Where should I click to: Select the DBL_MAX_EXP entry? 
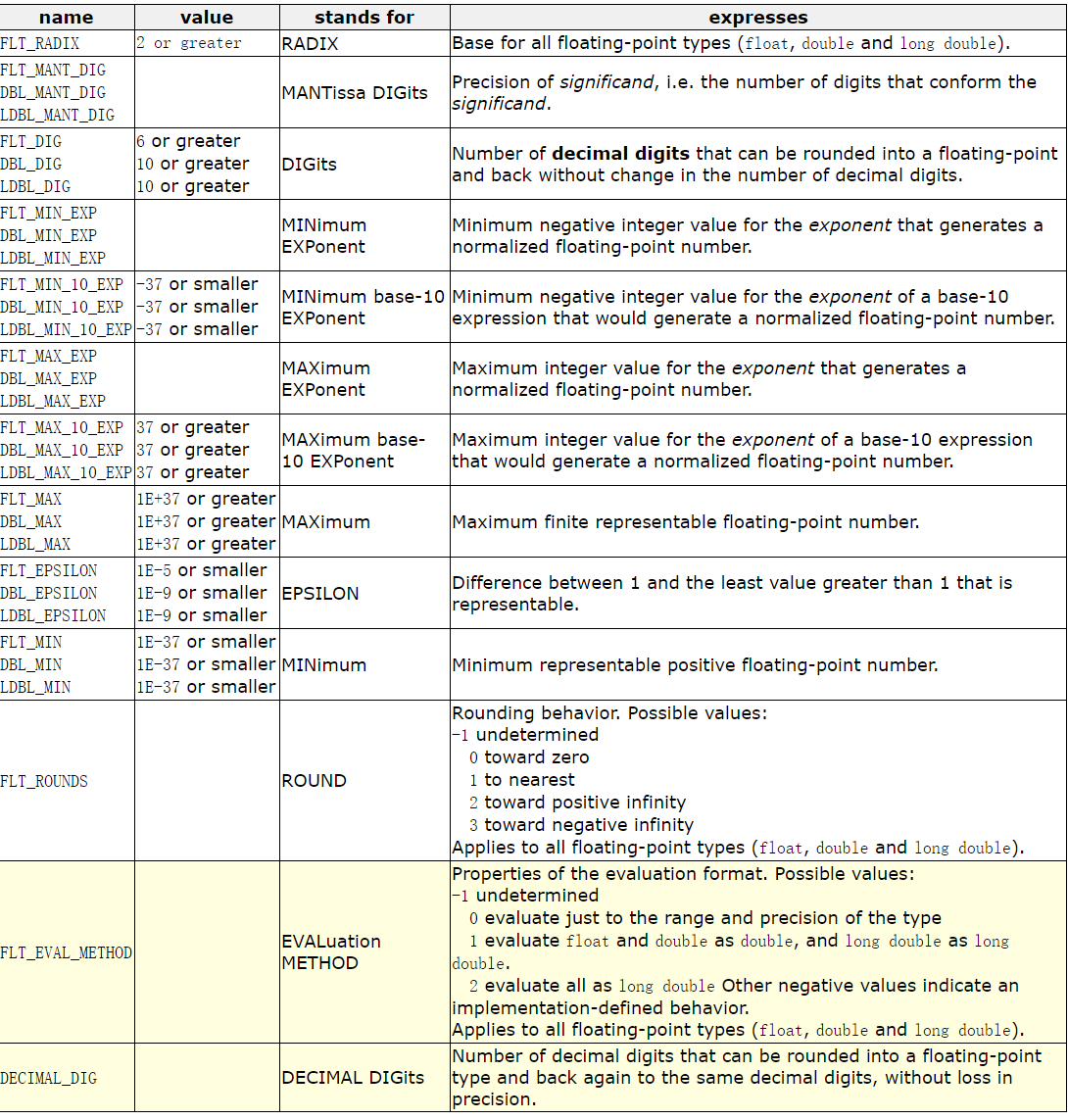click(x=49, y=378)
